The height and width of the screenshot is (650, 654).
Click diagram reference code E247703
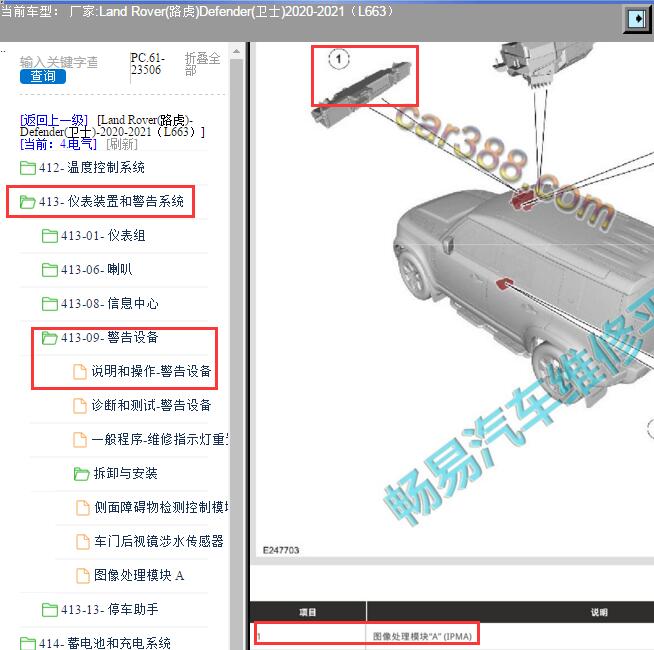281,550
